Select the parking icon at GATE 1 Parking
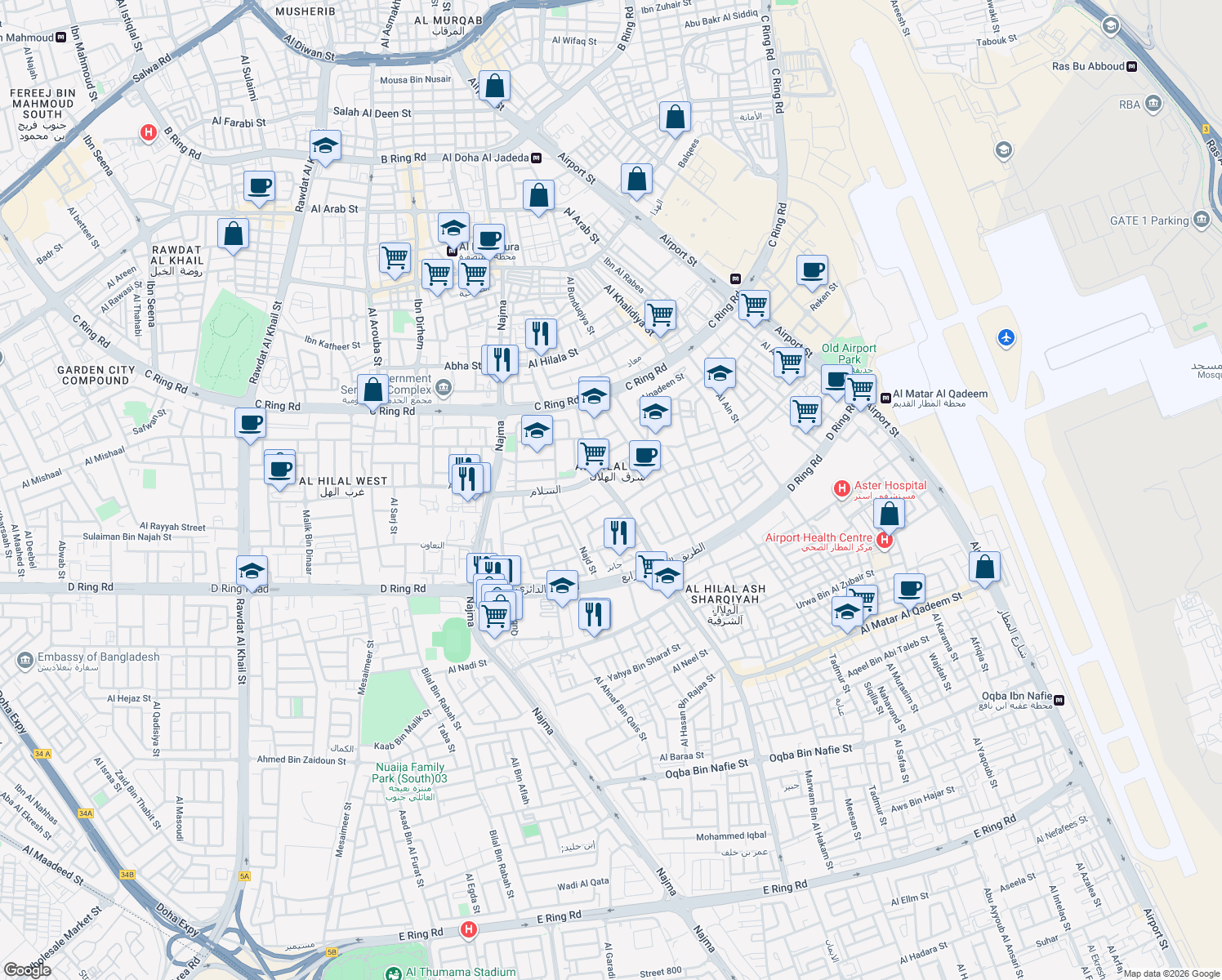1222x980 pixels. [1202, 220]
